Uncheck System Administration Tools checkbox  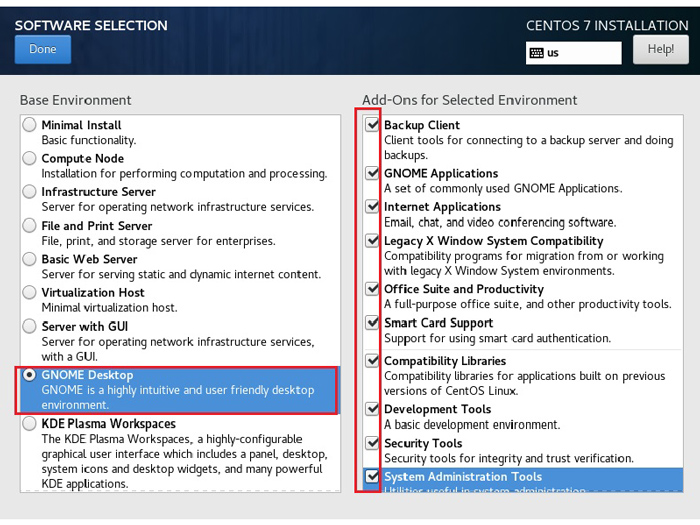tap(372, 476)
